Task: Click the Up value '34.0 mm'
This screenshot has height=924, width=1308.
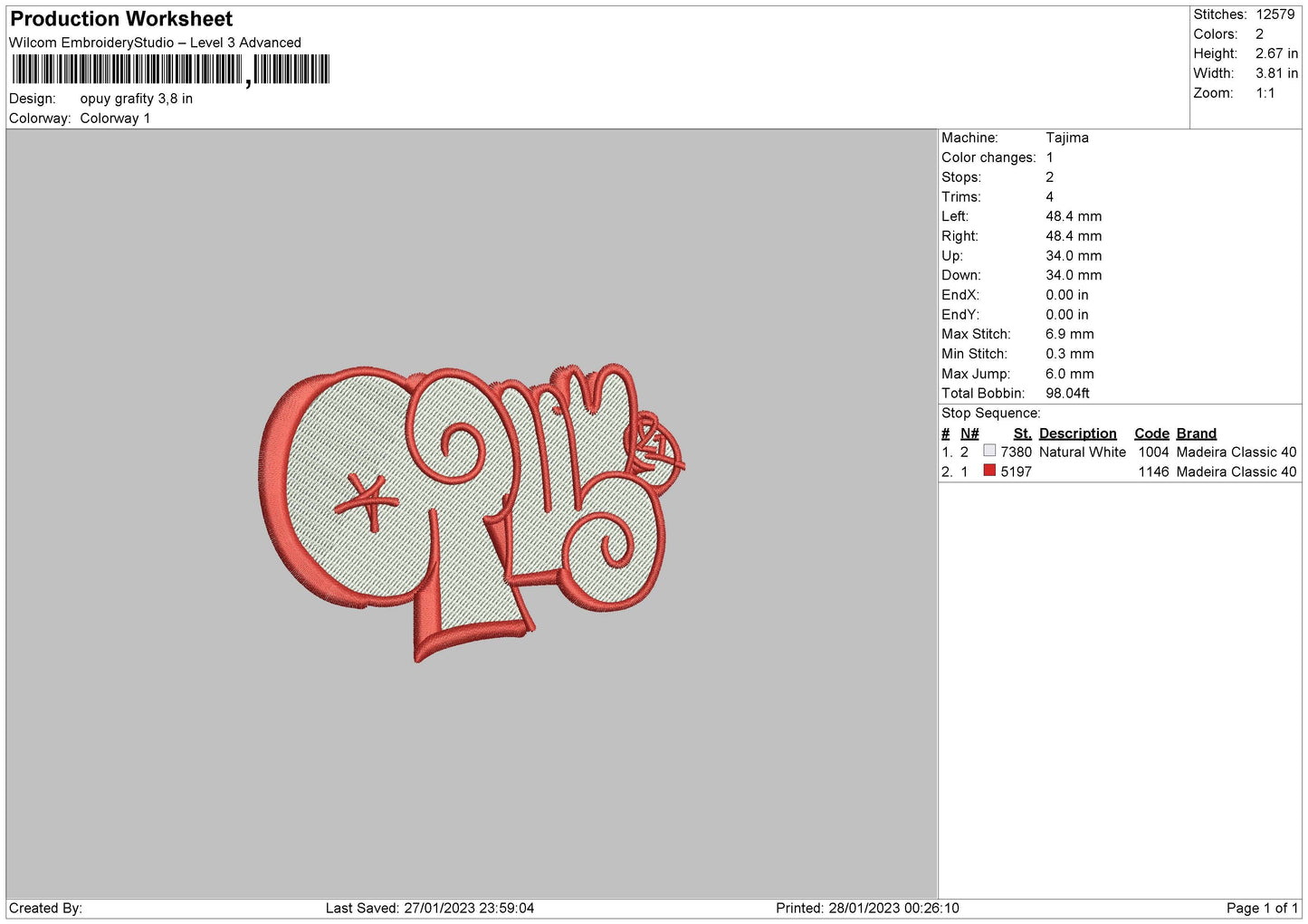Action: coord(1074,256)
